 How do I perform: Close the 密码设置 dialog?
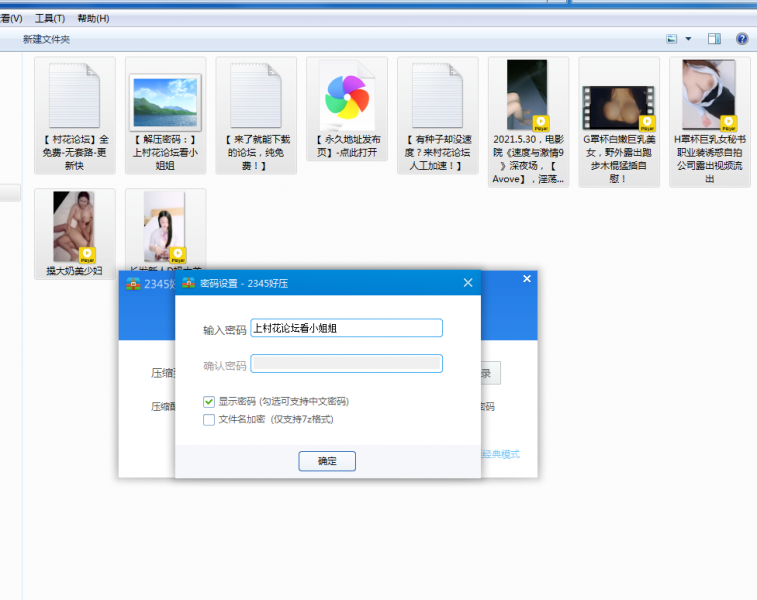(467, 283)
